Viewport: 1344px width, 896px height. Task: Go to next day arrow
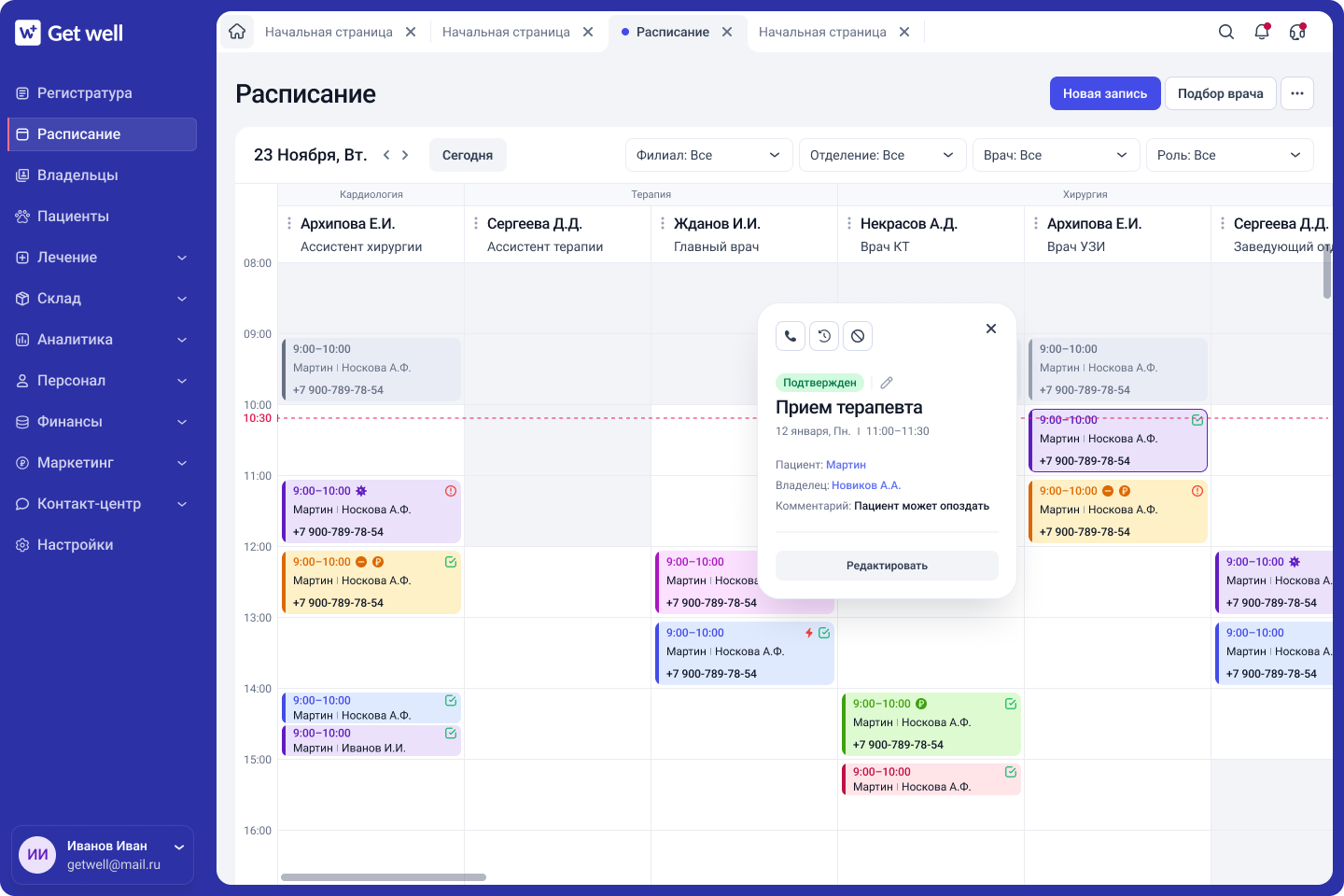pos(405,155)
